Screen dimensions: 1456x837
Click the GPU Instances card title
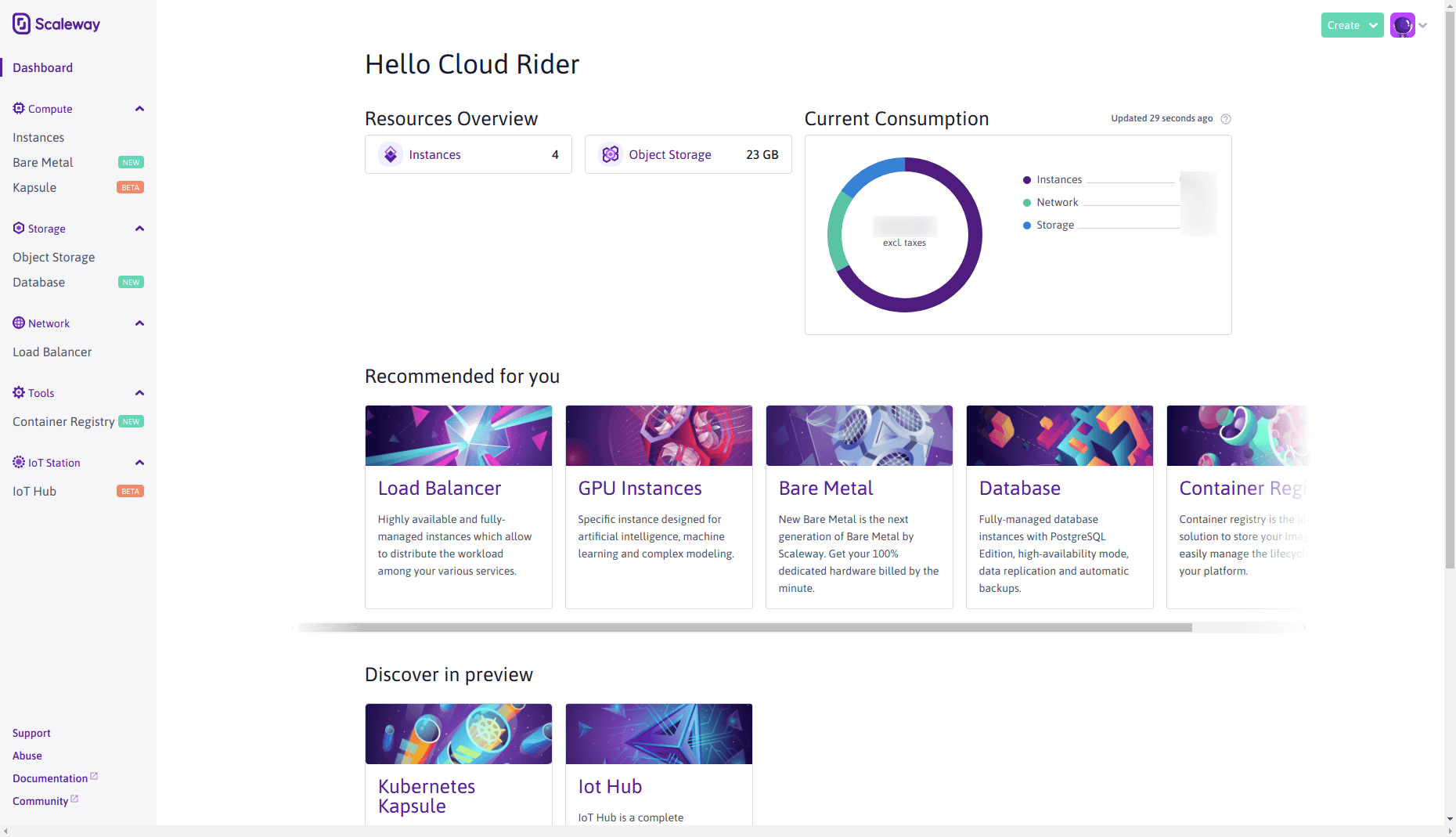click(x=640, y=488)
